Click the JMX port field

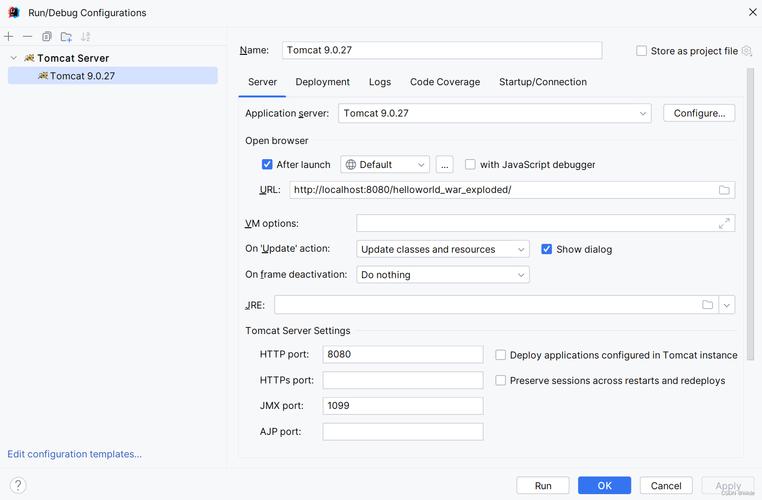click(403, 406)
